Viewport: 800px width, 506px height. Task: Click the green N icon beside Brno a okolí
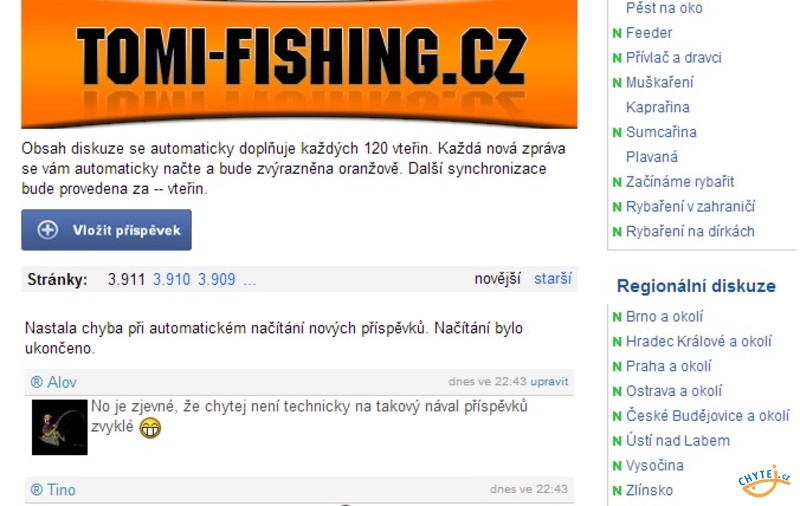(617, 317)
